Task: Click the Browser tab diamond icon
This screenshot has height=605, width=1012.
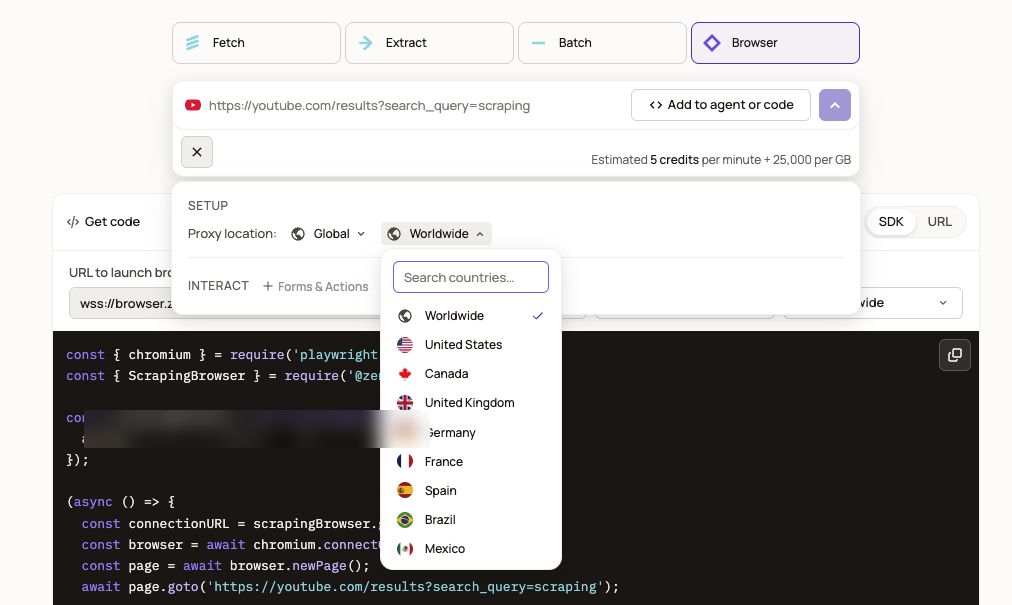Action: coord(711,43)
